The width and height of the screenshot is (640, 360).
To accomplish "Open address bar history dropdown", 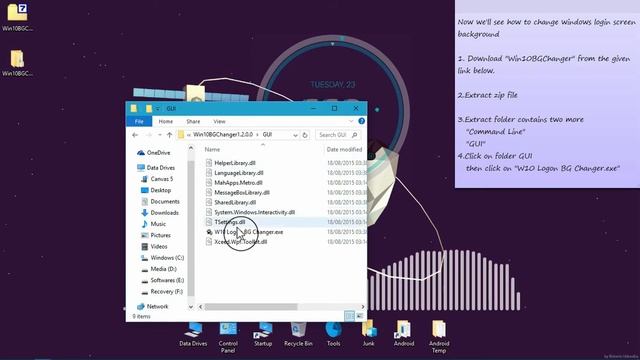I will point(295,135).
